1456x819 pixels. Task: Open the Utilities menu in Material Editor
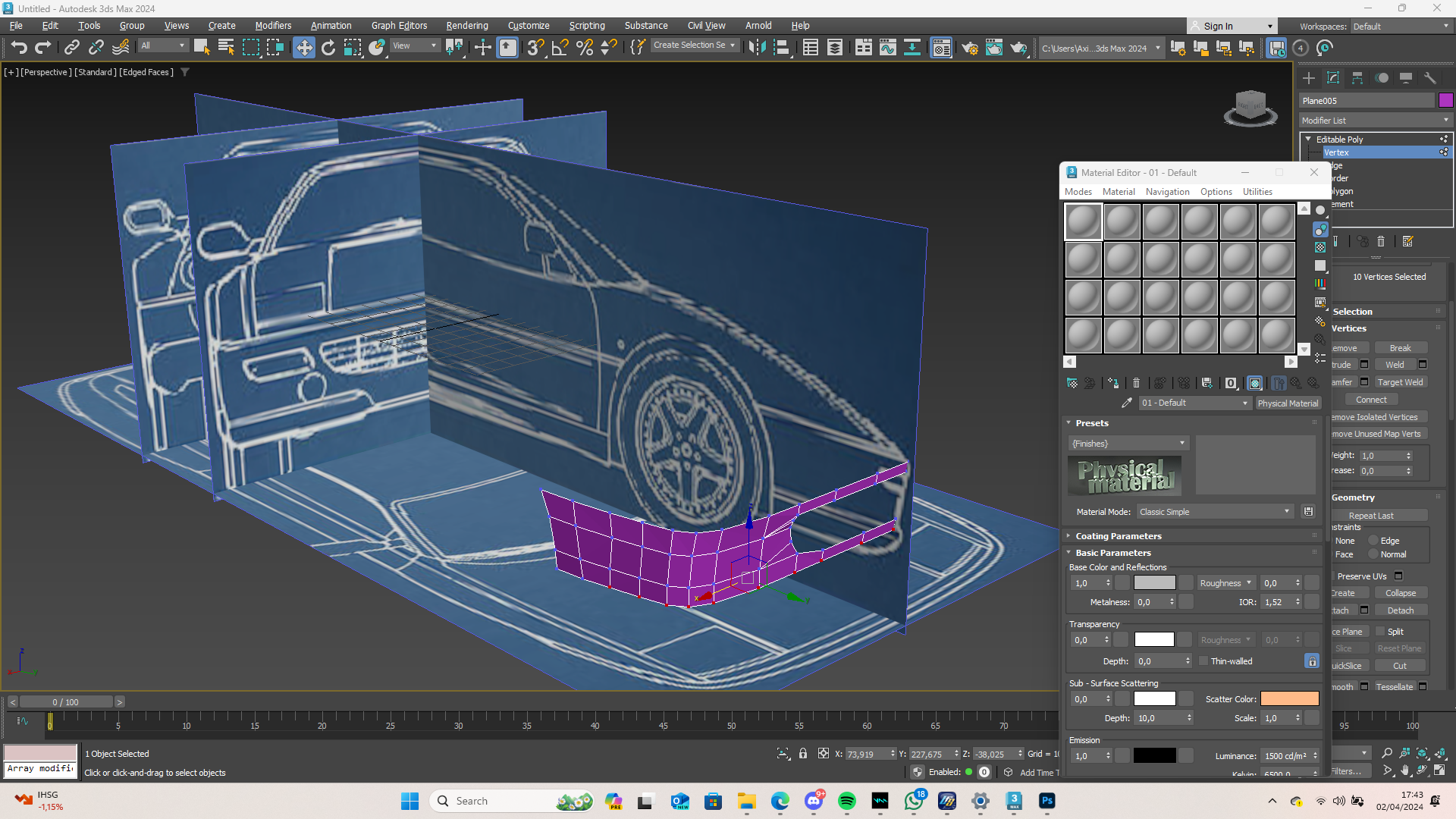[1257, 192]
